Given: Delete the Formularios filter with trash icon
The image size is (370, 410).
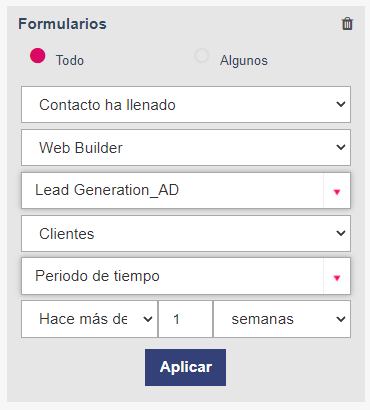Looking at the screenshot, I should point(347,24).
